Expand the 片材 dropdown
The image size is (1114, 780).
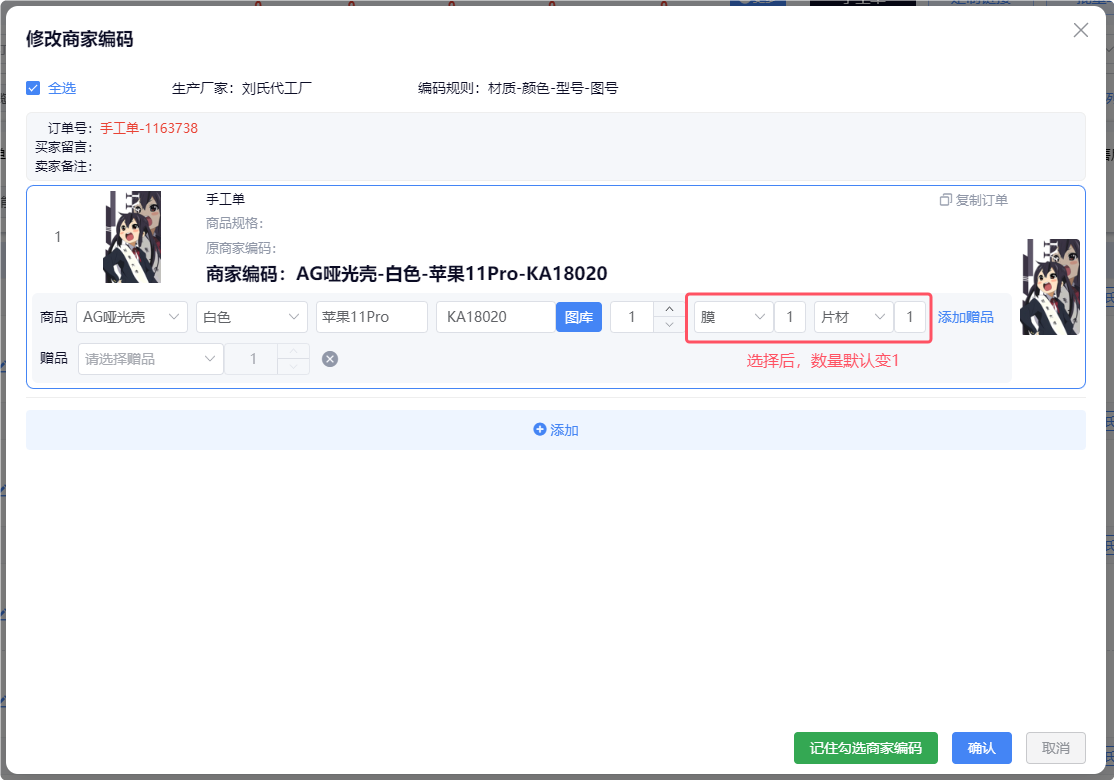pos(853,317)
